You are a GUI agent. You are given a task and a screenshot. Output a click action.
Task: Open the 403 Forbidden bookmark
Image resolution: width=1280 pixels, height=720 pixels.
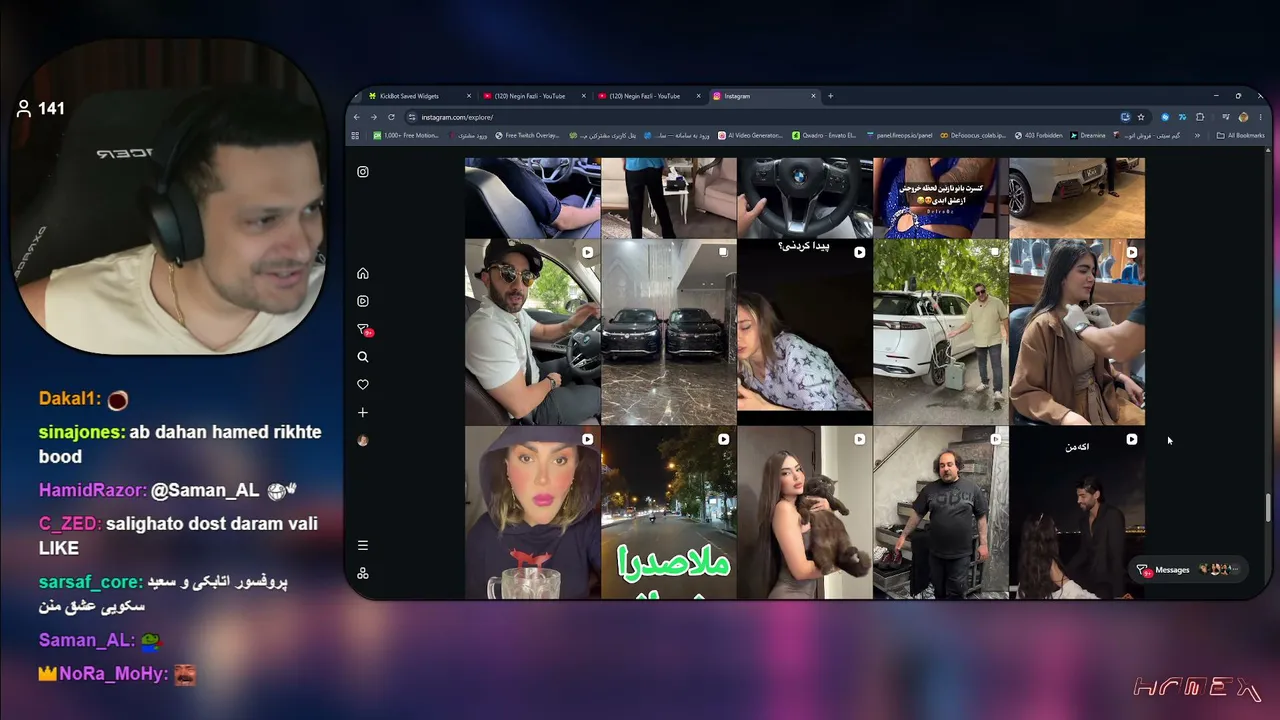(x=1038, y=135)
